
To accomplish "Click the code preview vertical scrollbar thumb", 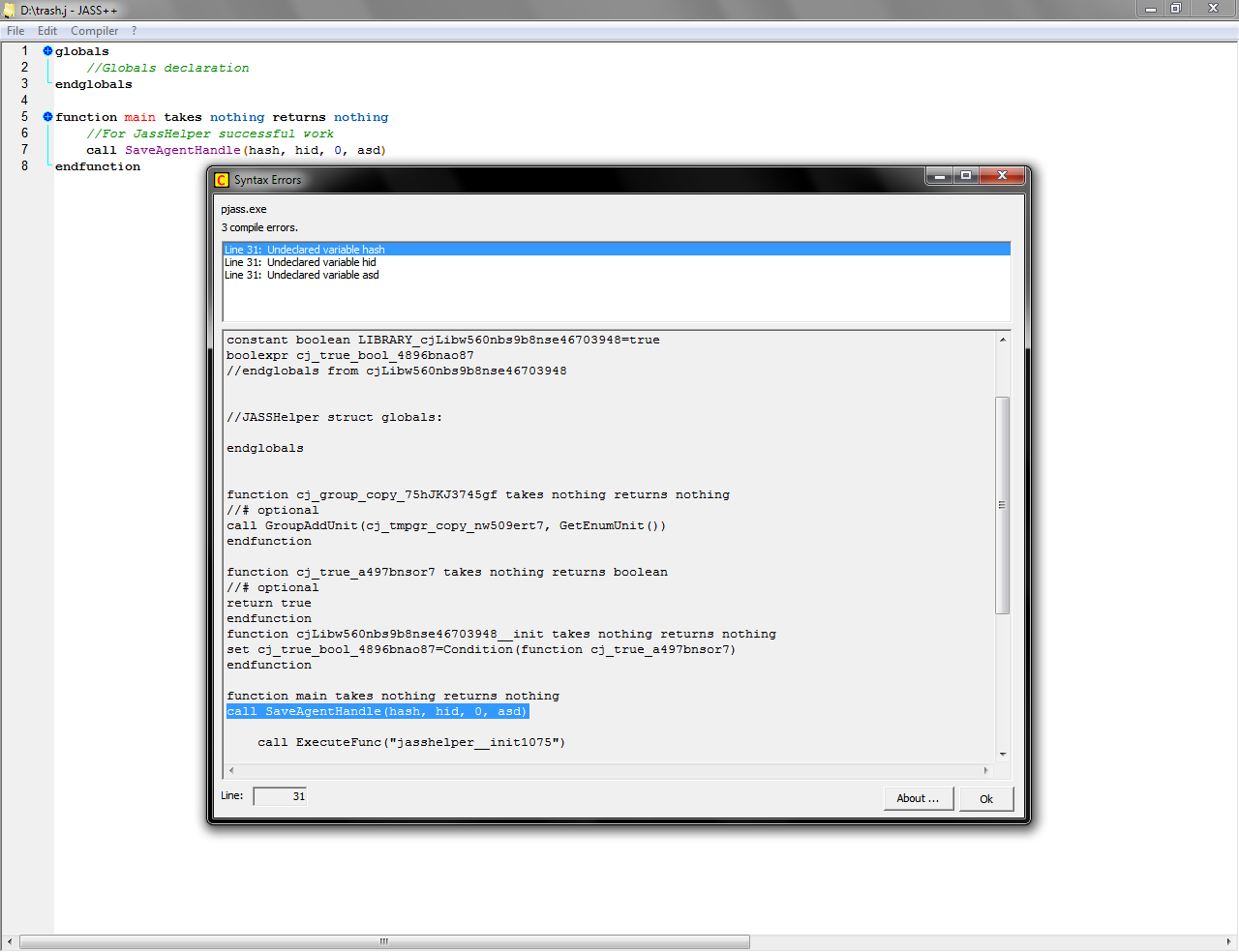I will (x=1003, y=505).
